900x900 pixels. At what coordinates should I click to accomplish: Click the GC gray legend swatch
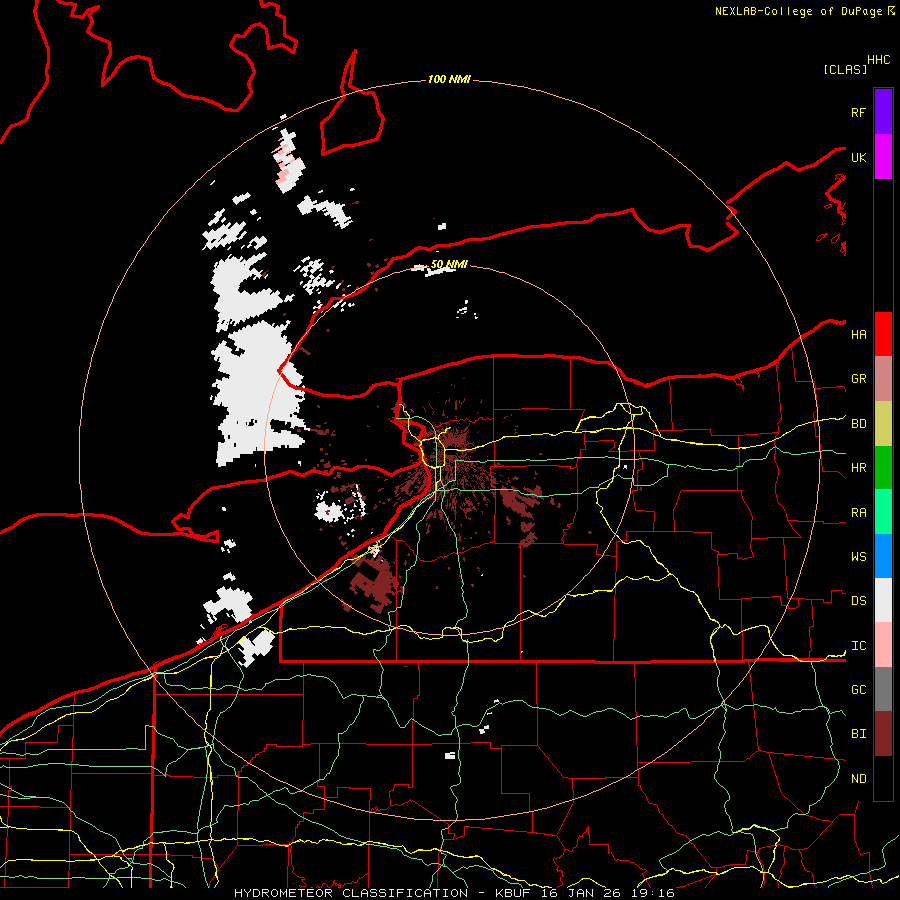click(883, 689)
